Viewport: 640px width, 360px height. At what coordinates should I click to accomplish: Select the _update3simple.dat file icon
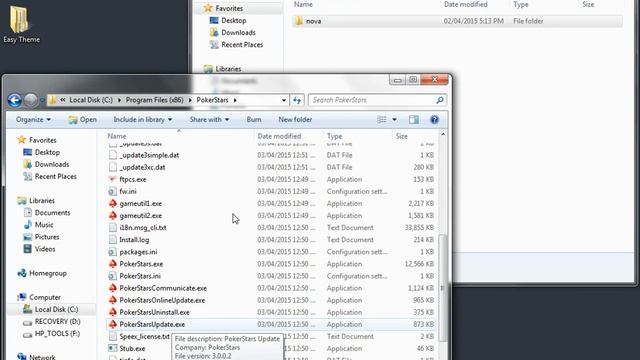tap(113, 155)
